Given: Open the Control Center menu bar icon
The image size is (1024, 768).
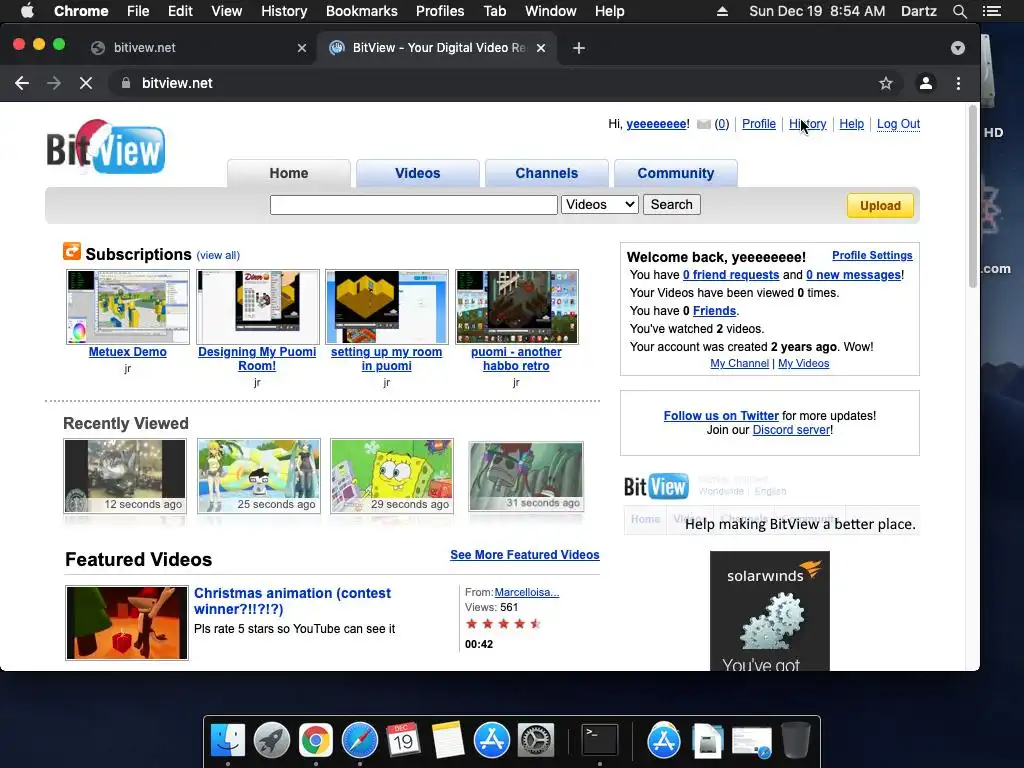Looking at the screenshot, I should [x=991, y=11].
